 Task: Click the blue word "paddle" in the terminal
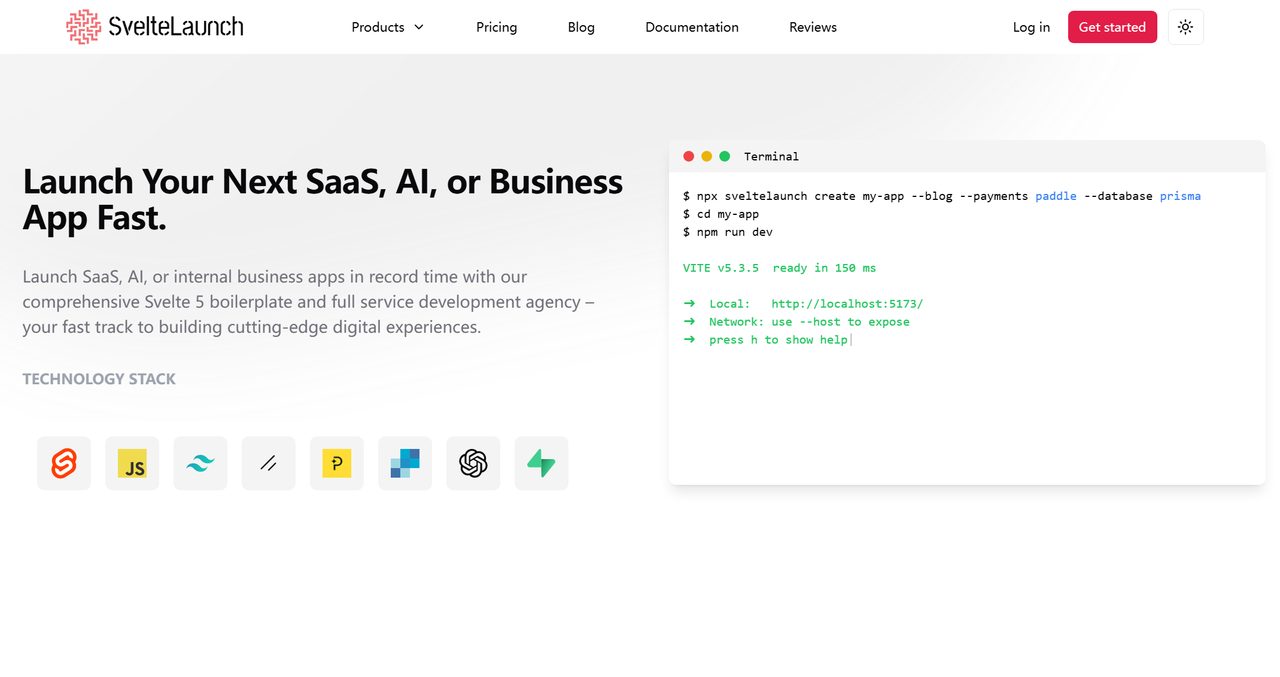coord(1056,196)
